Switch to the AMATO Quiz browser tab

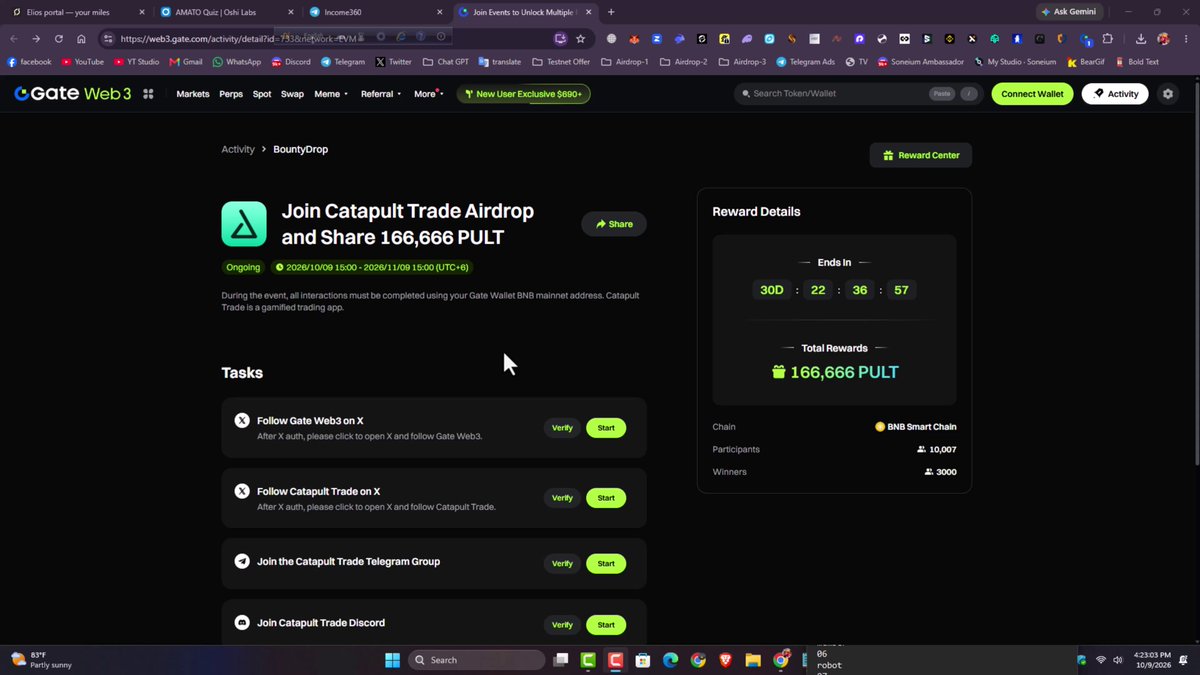point(225,12)
